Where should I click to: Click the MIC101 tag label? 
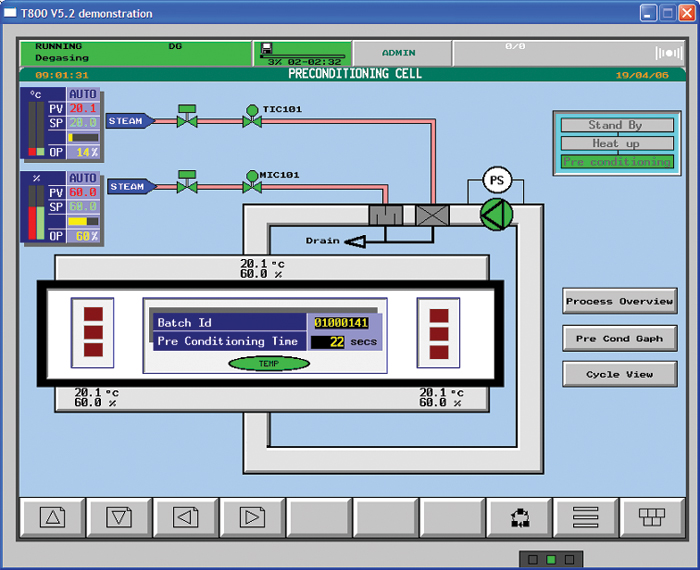click(x=279, y=175)
